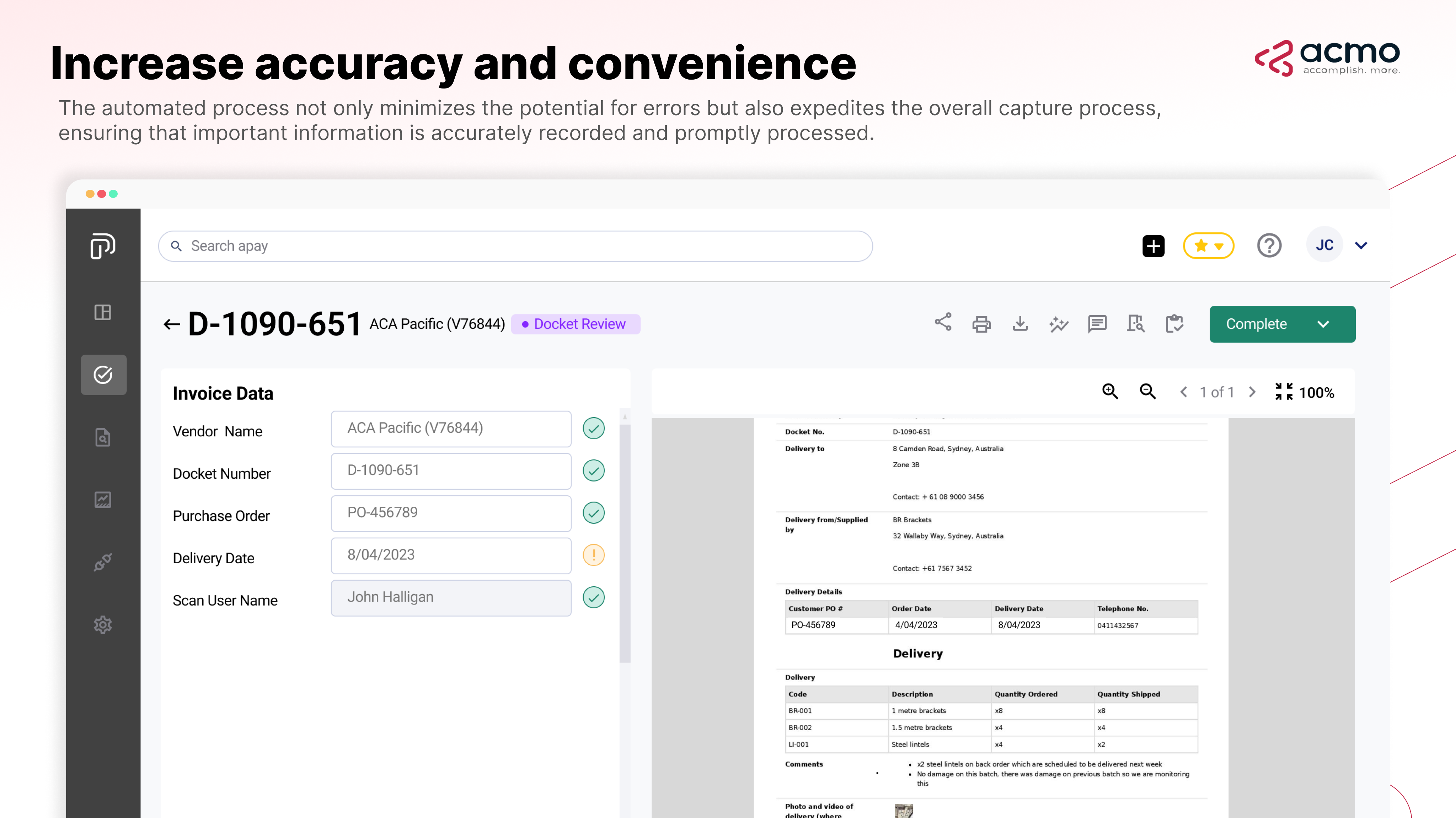The image size is (1456, 818).
Task: Print the docket using printer icon
Action: [x=981, y=324]
